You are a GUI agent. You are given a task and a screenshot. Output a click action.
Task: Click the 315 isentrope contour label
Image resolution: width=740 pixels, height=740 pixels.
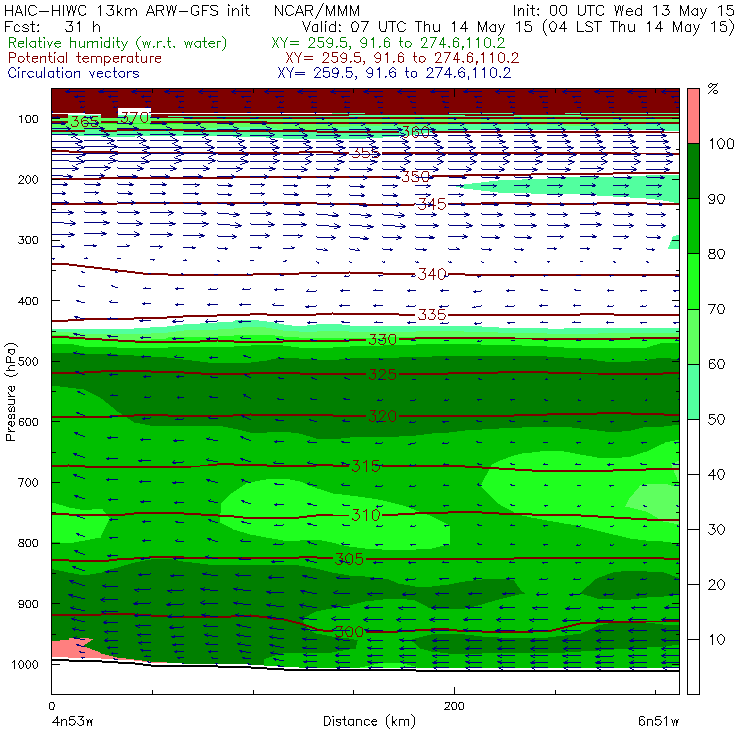[x=366, y=466]
